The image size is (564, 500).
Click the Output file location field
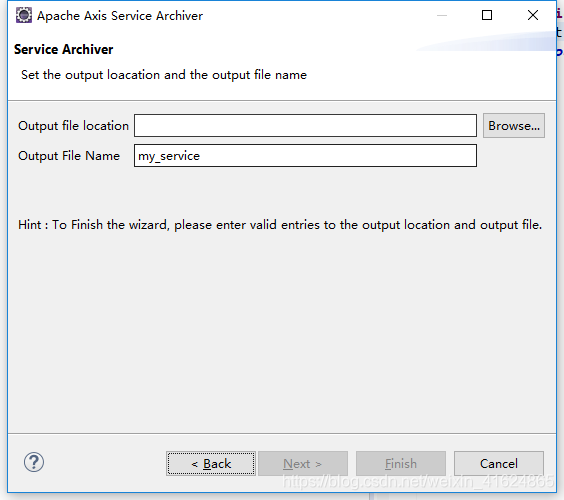click(305, 126)
